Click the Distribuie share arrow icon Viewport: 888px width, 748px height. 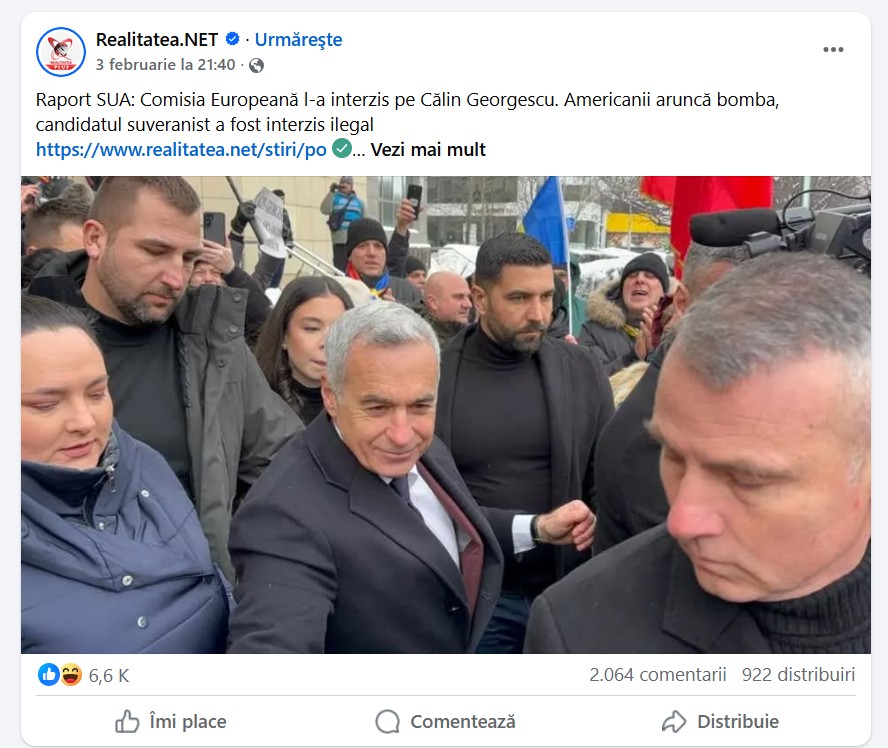click(674, 721)
